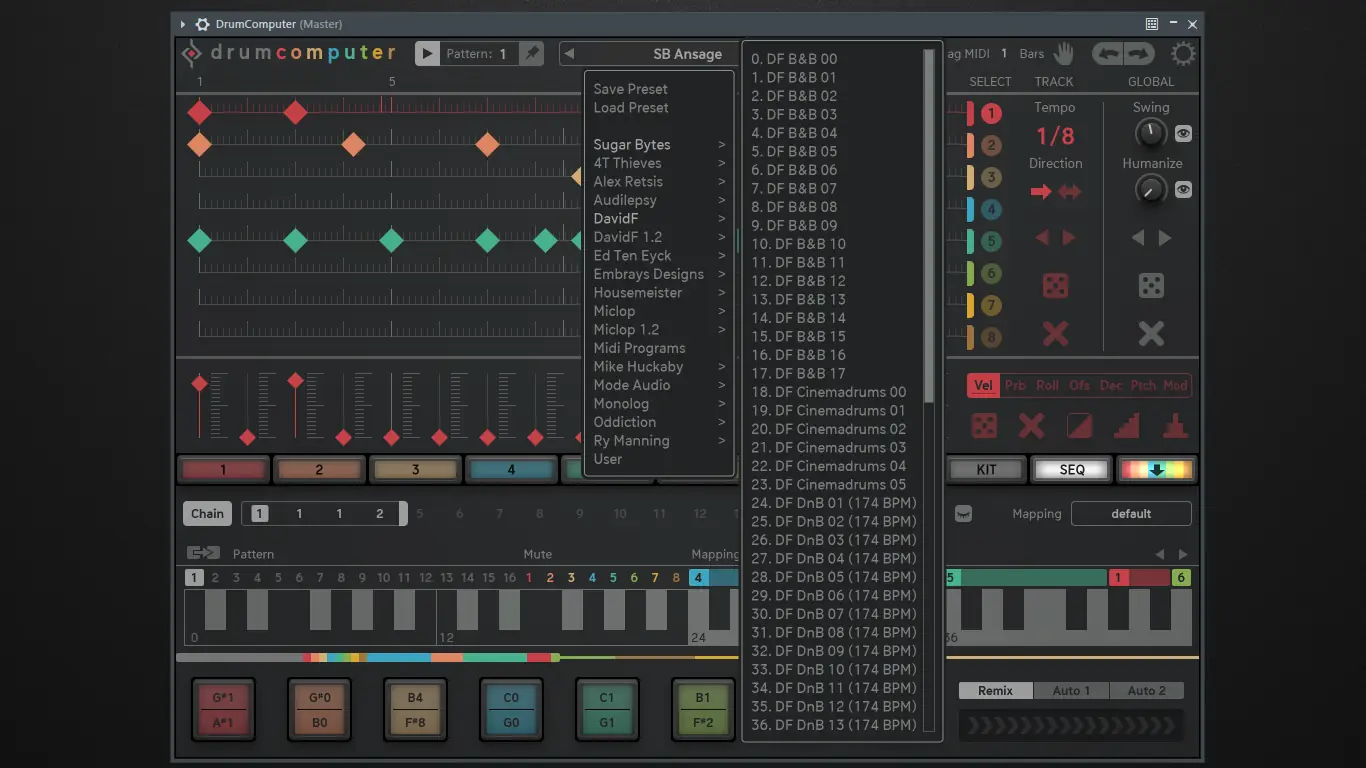The height and width of the screenshot is (768, 1366).
Task: Select the bidirectional direction arrows in Track
Action: click(1070, 192)
